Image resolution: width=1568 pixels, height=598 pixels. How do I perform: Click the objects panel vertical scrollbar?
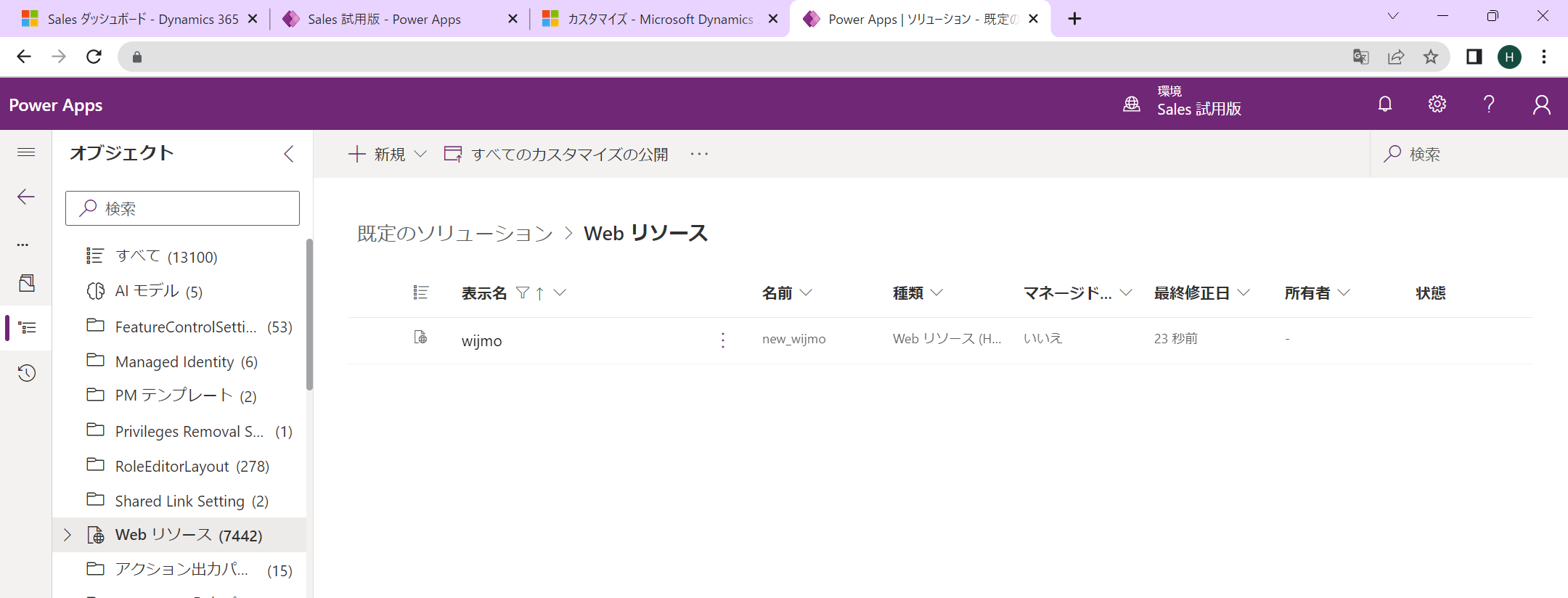pyautogui.click(x=309, y=315)
